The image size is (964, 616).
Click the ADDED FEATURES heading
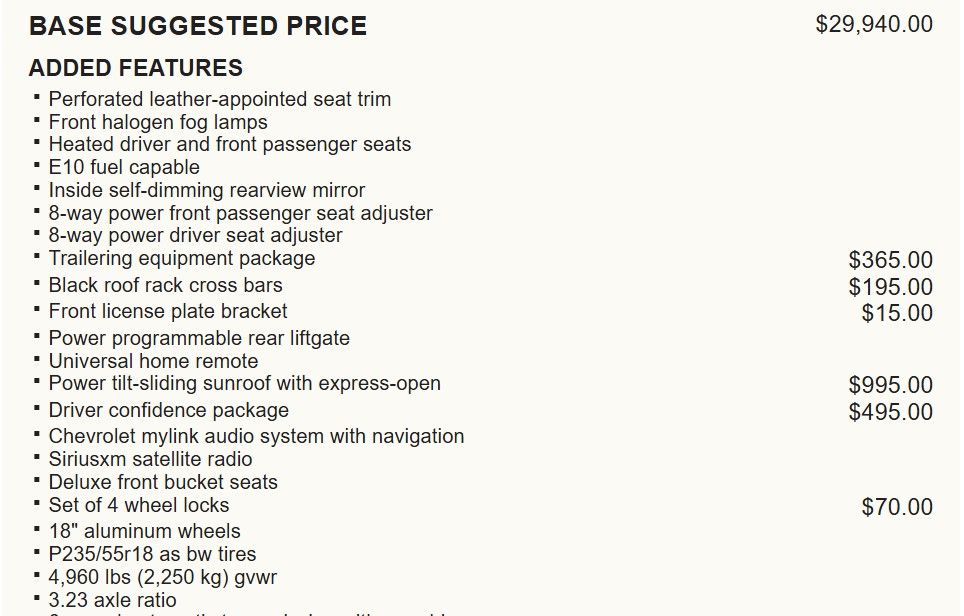(136, 68)
